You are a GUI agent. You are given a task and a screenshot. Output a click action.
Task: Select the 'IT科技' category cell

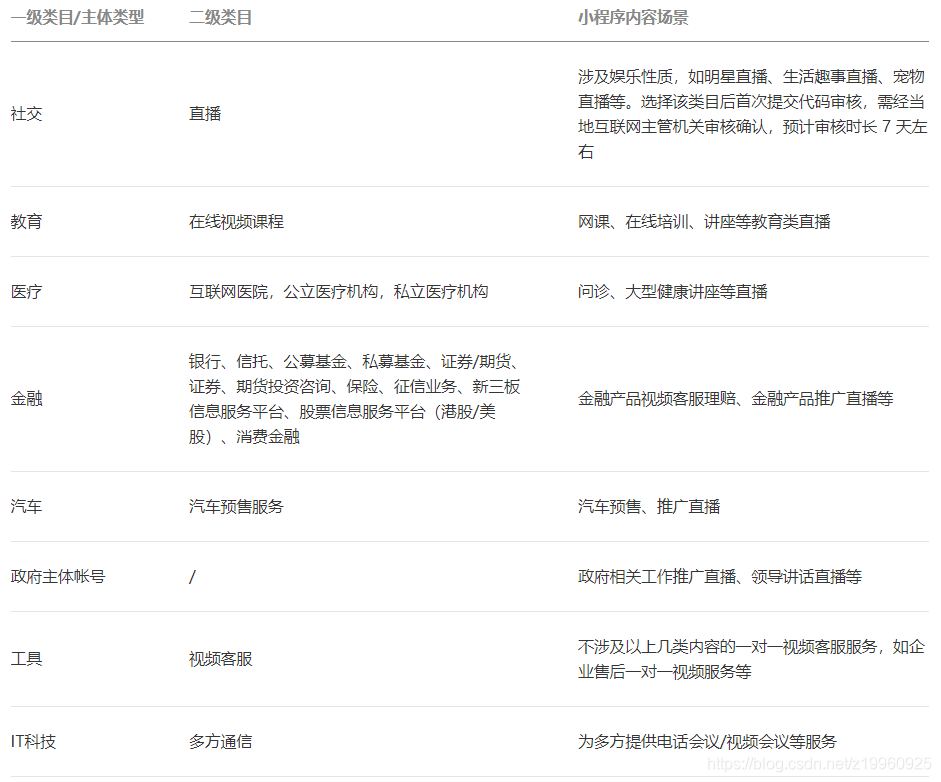(33, 742)
